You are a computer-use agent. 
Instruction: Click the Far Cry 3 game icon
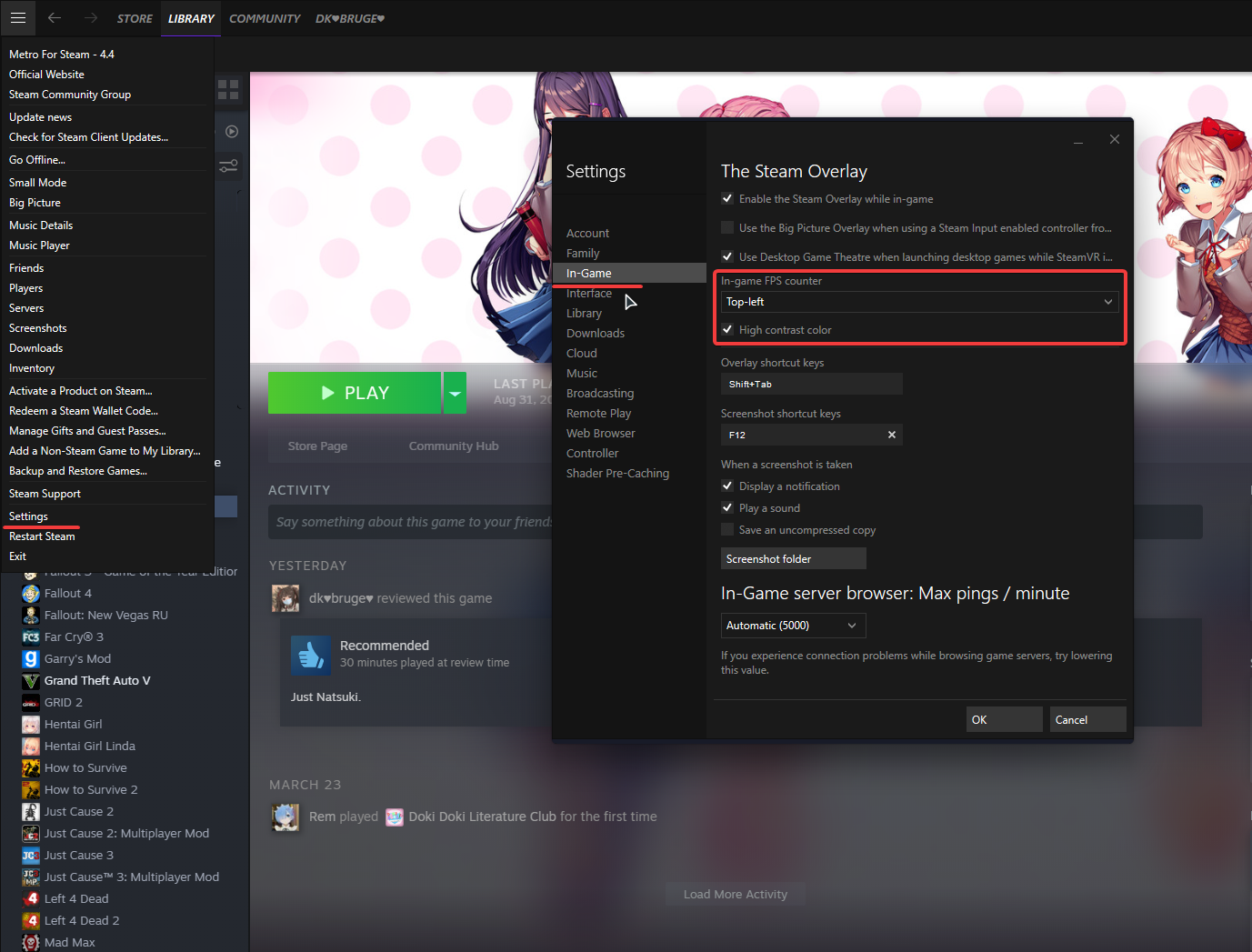pyautogui.click(x=31, y=637)
